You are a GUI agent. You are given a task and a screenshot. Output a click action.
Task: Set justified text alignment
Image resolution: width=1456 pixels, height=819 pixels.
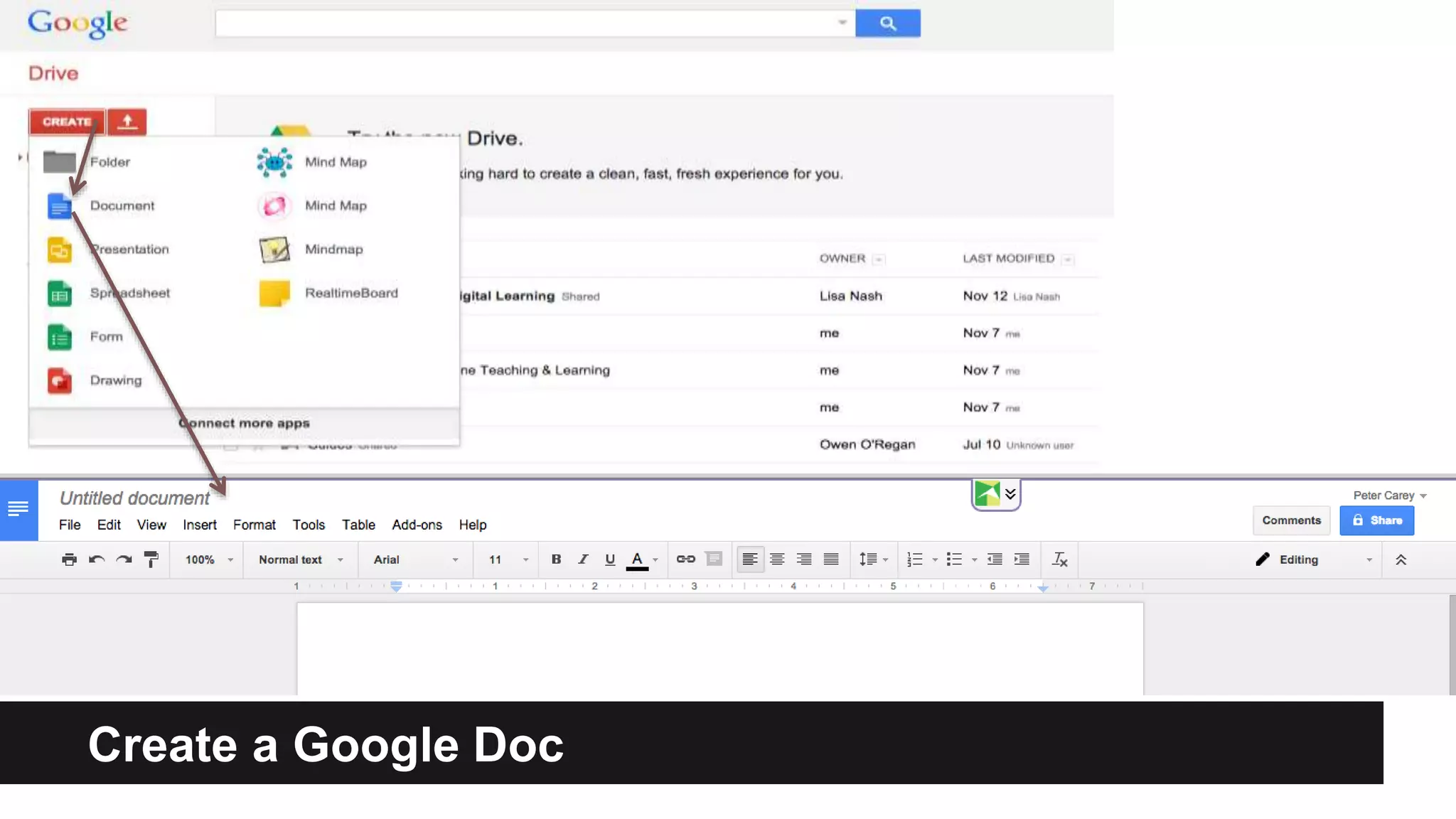coord(831,560)
